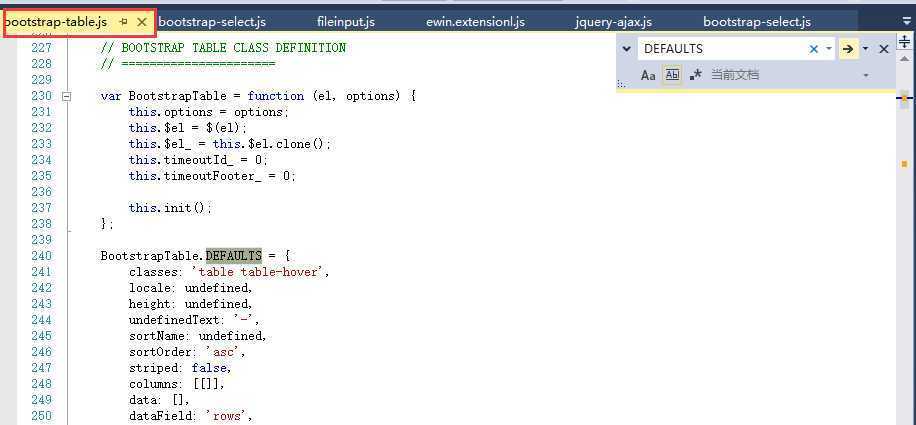Click the DEFAULTS search input field
916x425 pixels.
pos(723,49)
